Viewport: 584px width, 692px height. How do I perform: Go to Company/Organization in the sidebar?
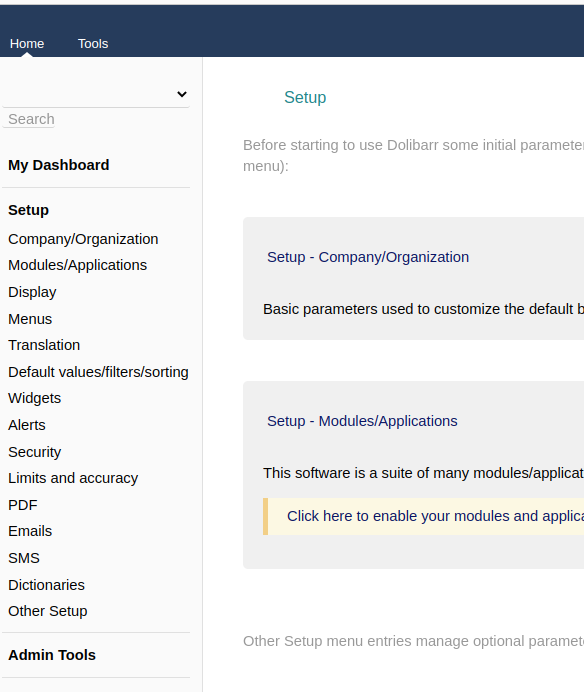pyautogui.click(x=83, y=239)
